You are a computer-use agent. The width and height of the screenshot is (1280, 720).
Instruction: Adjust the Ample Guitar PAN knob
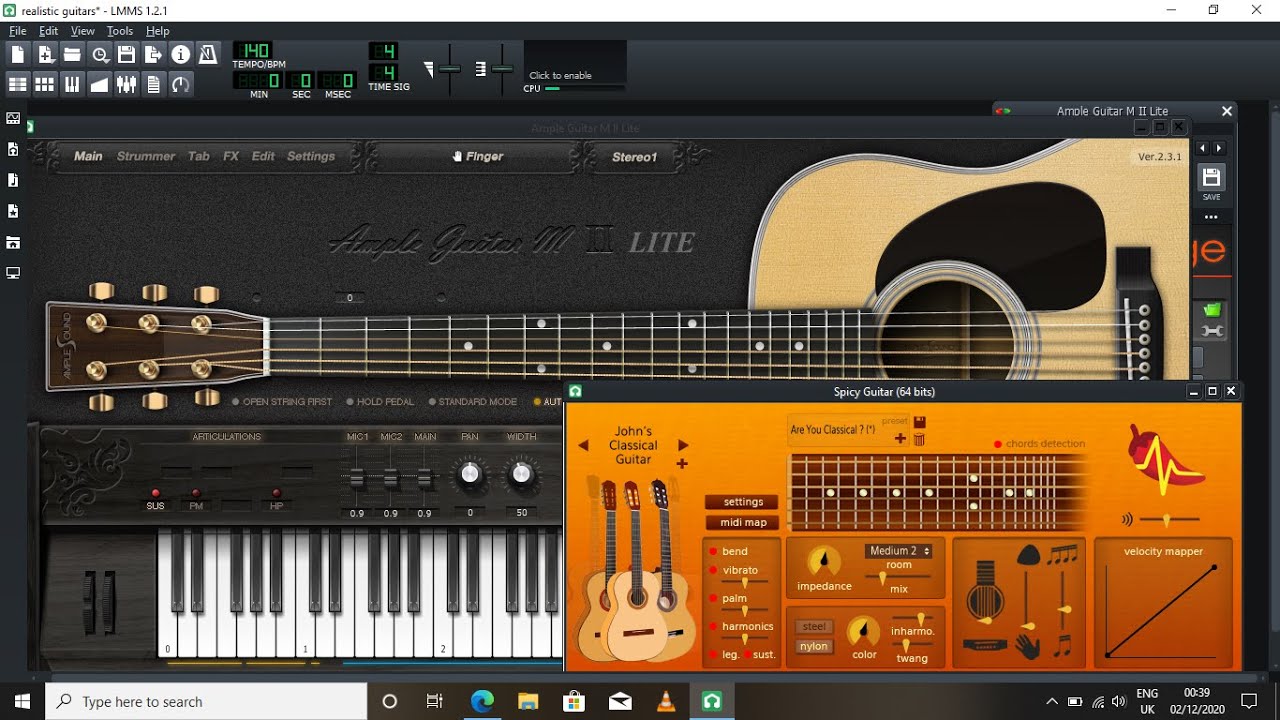470,475
